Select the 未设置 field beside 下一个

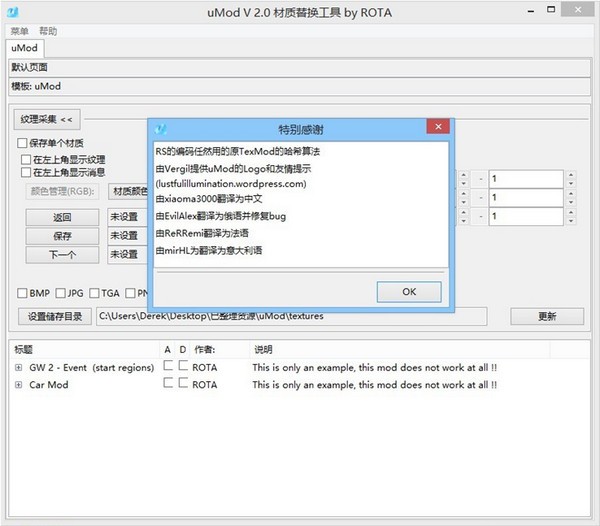128,255
